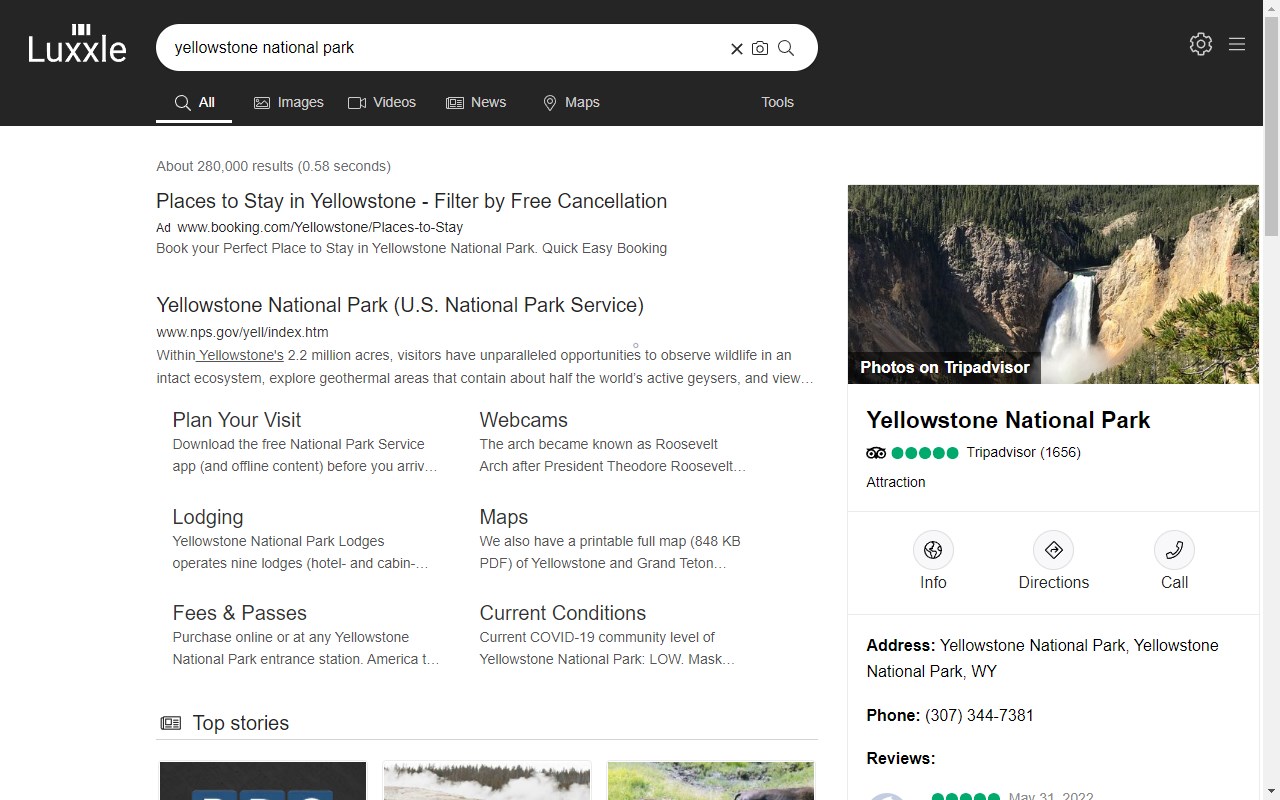Viewport: 1280px width, 800px height.
Task: Open the Lodging sitelink
Action: (207, 517)
